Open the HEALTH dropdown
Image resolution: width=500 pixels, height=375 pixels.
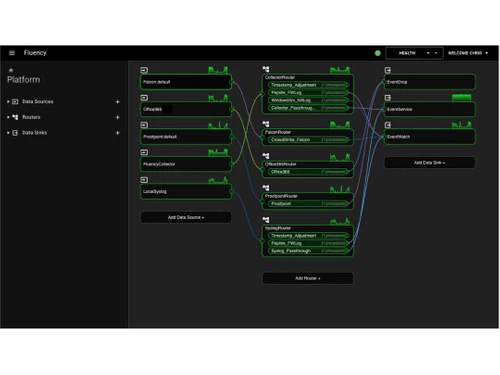414,53
